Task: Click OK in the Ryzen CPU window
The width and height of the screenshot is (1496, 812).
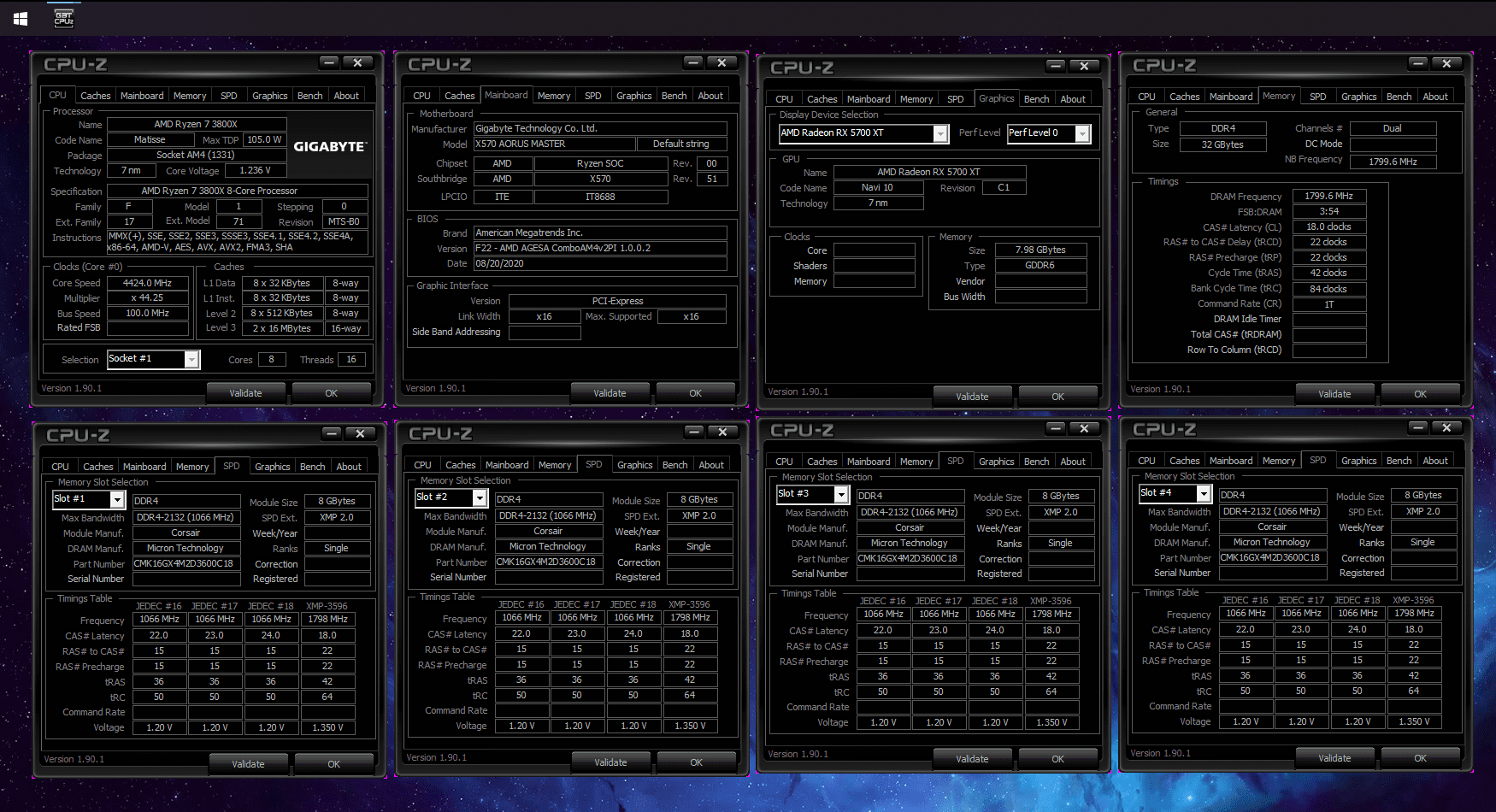Action: click(x=332, y=393)
